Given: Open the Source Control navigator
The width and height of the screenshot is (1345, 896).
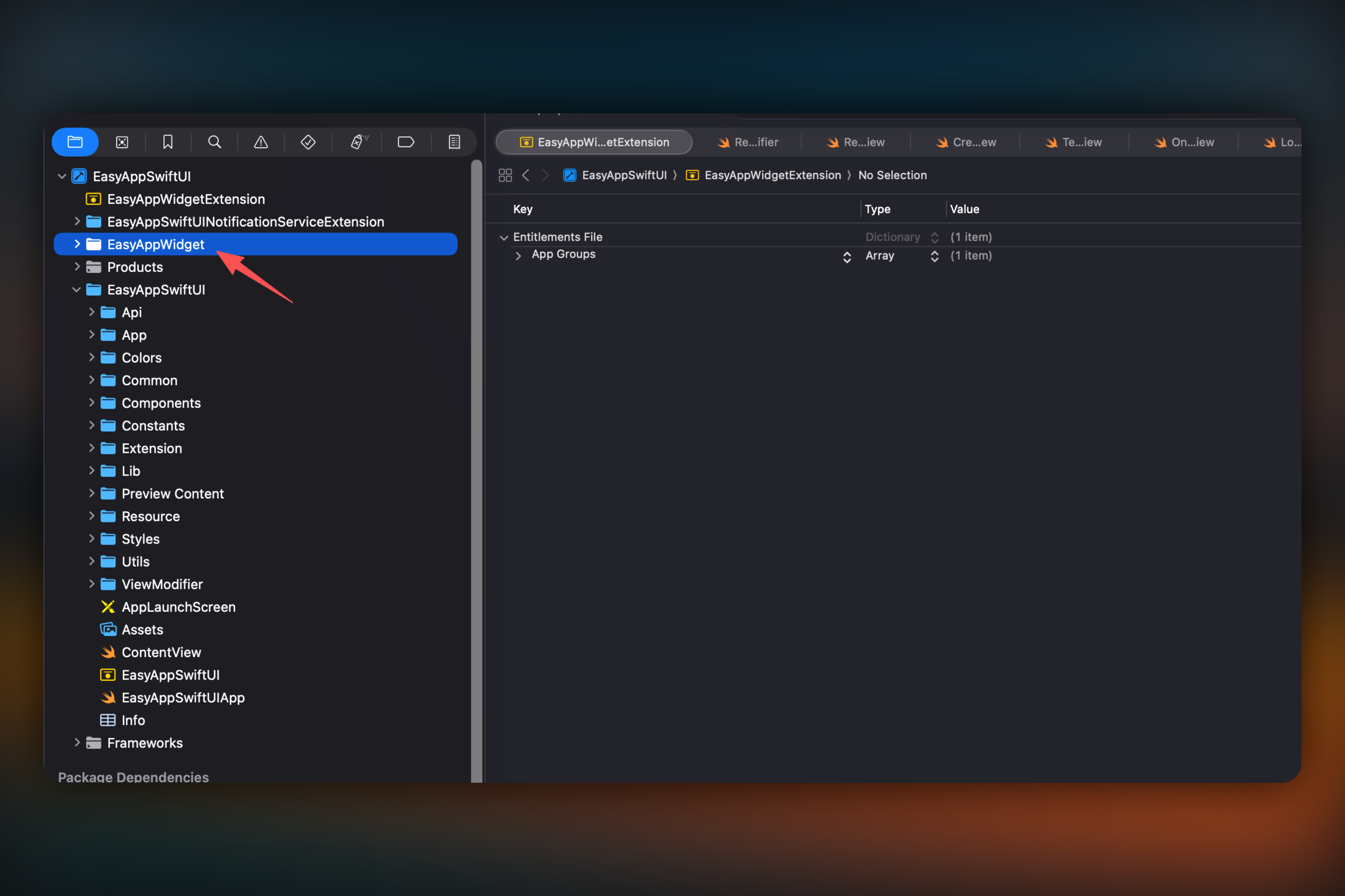Looking at the screenshot, I should (x=122, y=142).
